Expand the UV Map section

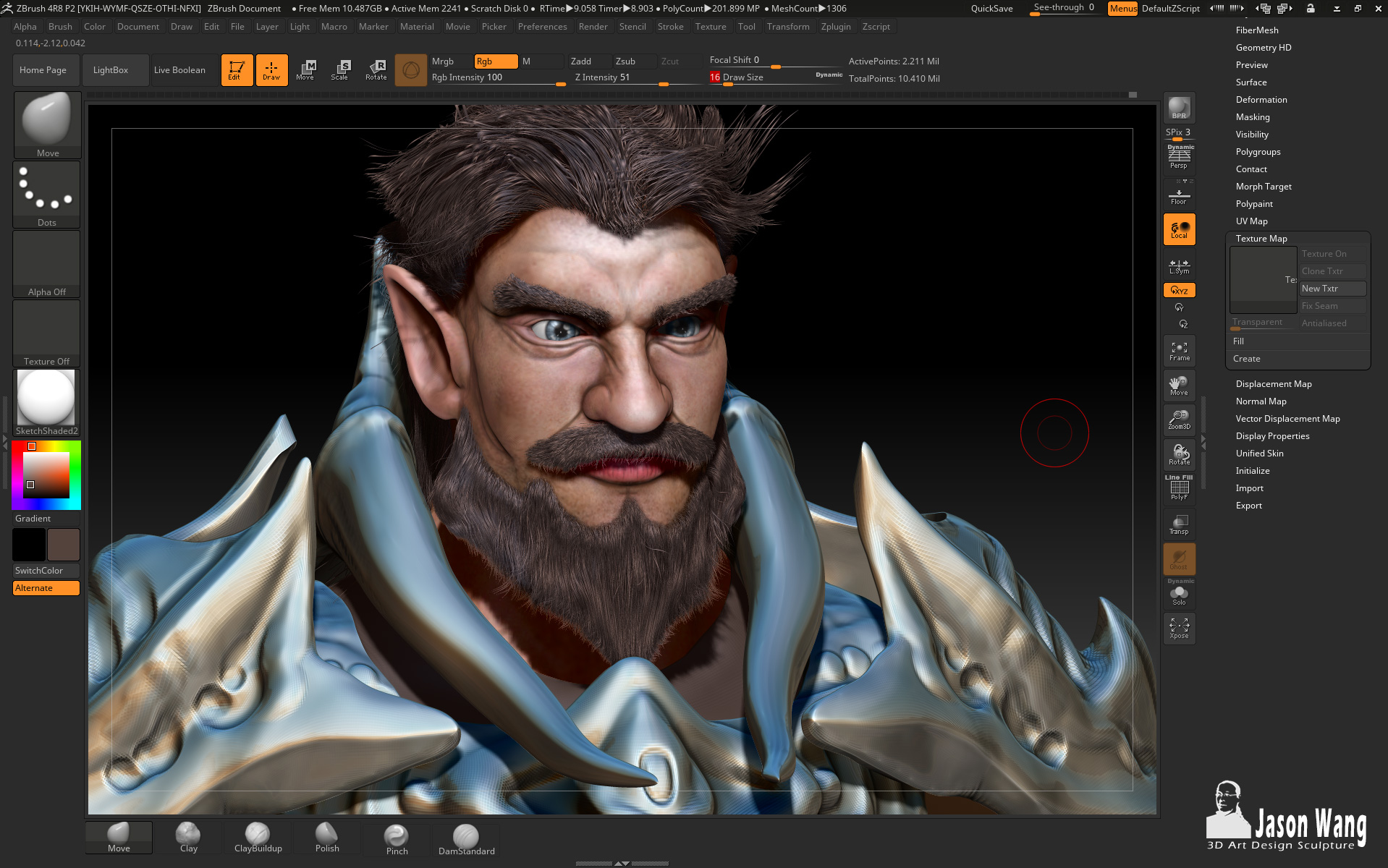pyautogui.click(x=1251, y=221)
